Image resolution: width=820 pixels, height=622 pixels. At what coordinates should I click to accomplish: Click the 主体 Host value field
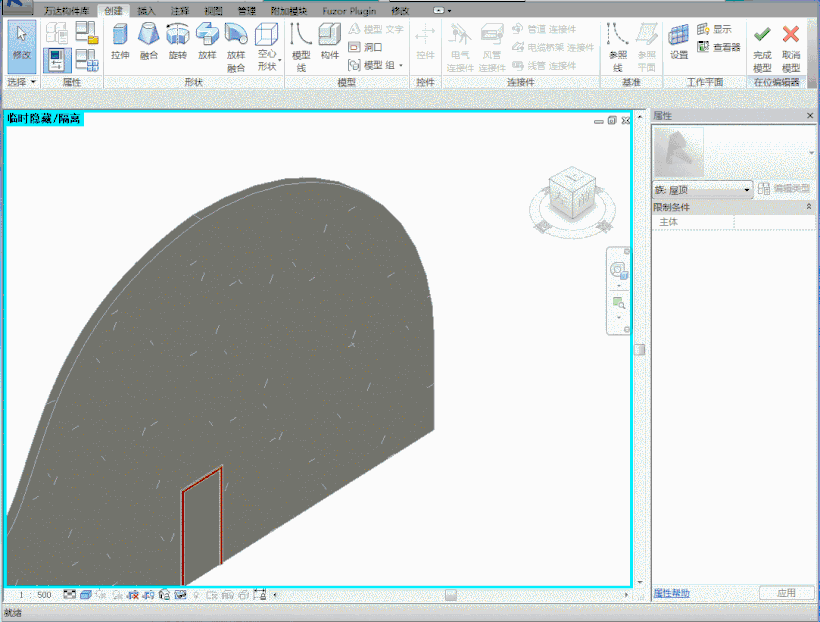click(774, 222)
